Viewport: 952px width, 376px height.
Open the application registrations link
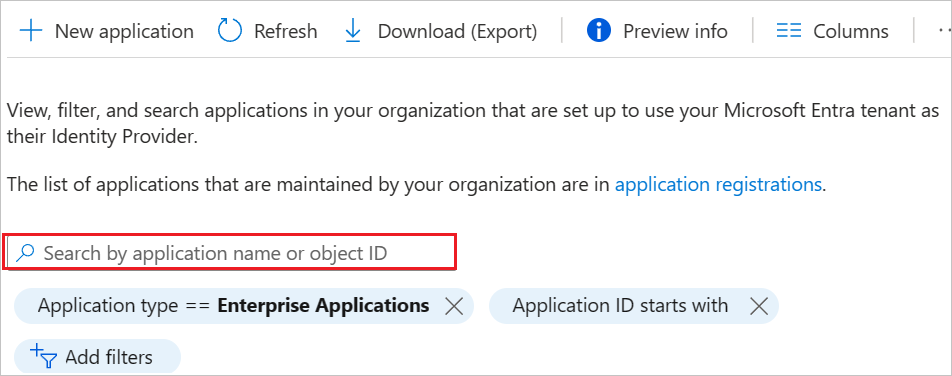pos(718,185)
